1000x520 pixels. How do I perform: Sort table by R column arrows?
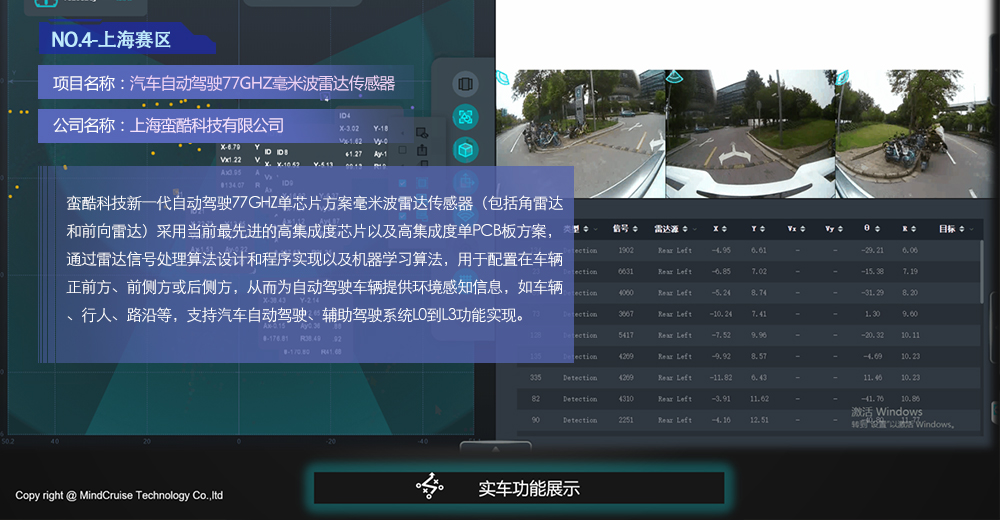(913, 228)
